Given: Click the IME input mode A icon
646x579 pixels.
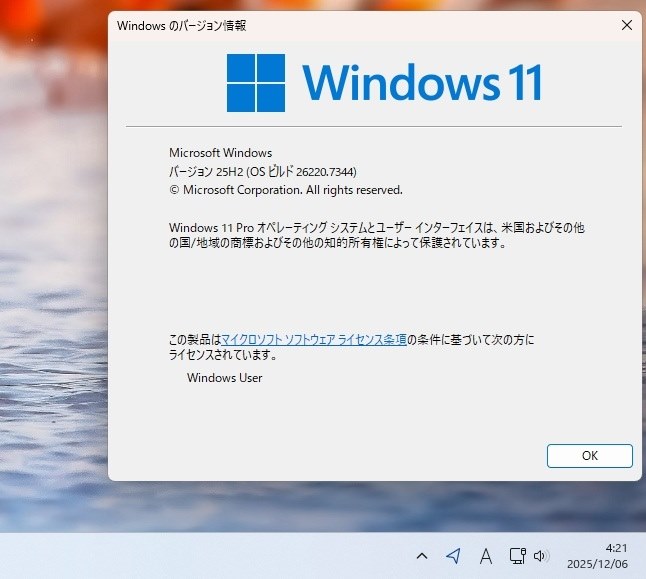Looking at the screenshot, I should click(486, 556).
